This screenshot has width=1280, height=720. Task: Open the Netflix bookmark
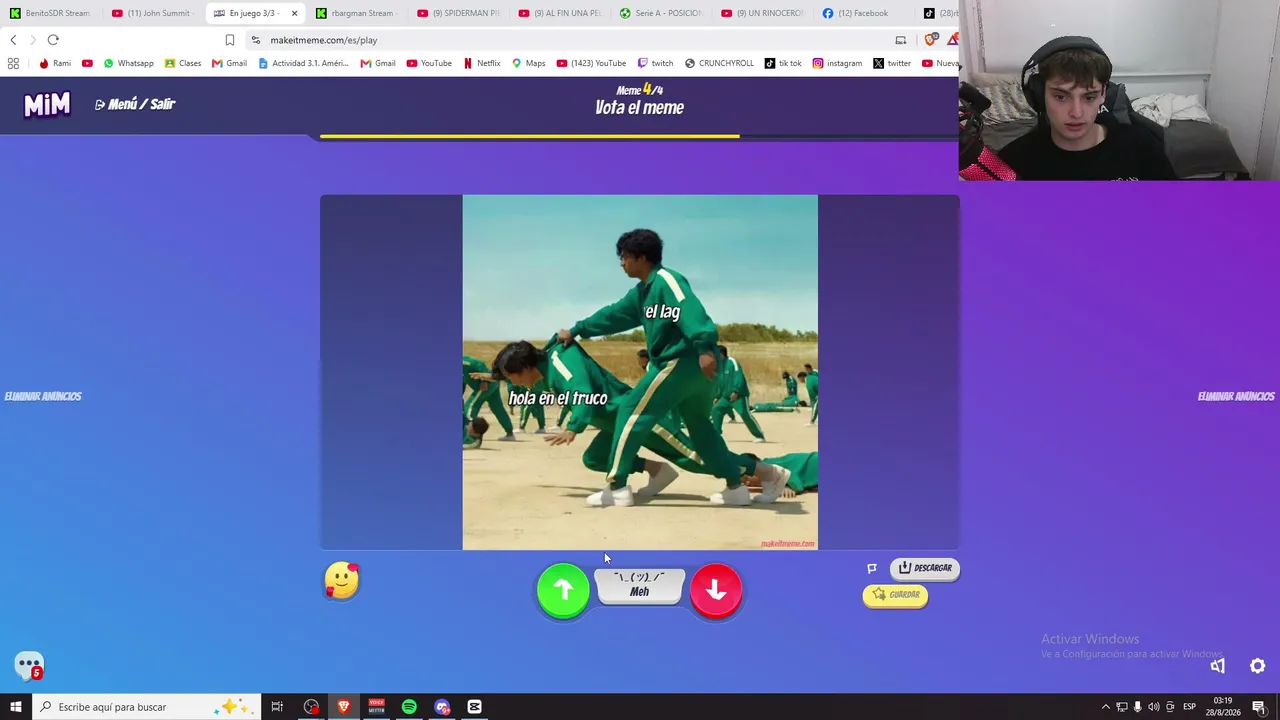[x=481, y=63]
